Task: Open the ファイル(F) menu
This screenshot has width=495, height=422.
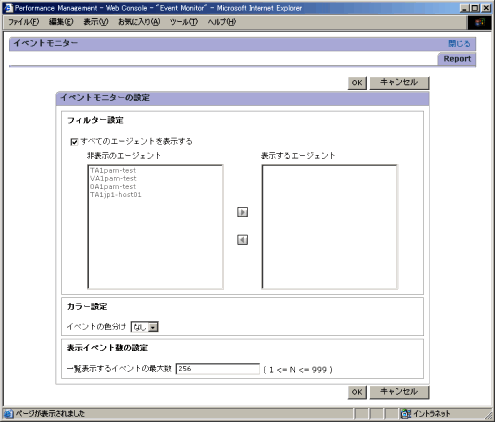Action: point(24,22)
